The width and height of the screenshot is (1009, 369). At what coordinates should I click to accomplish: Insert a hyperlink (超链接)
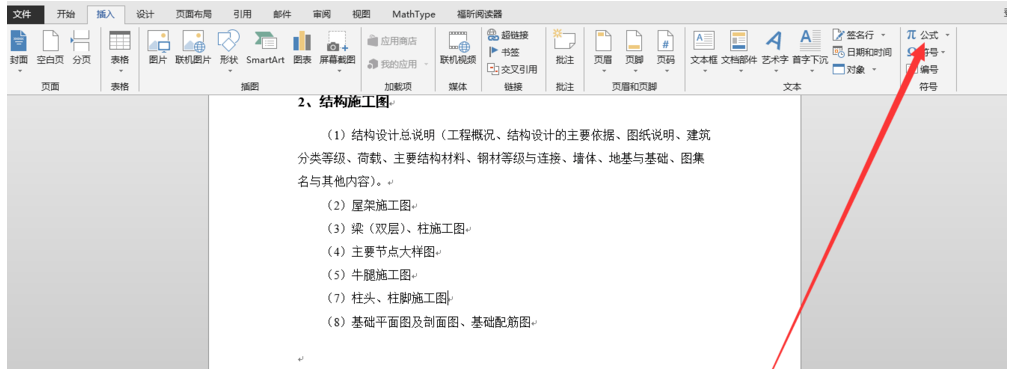point(508,35)
